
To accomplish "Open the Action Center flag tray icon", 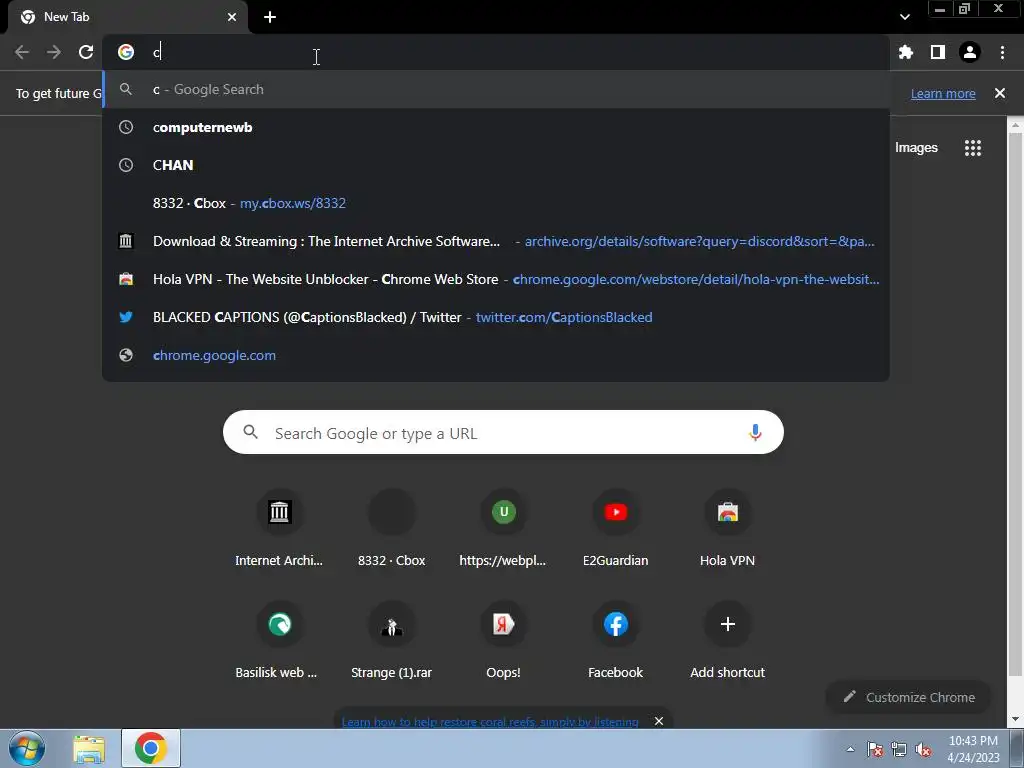I will [874, 749].
